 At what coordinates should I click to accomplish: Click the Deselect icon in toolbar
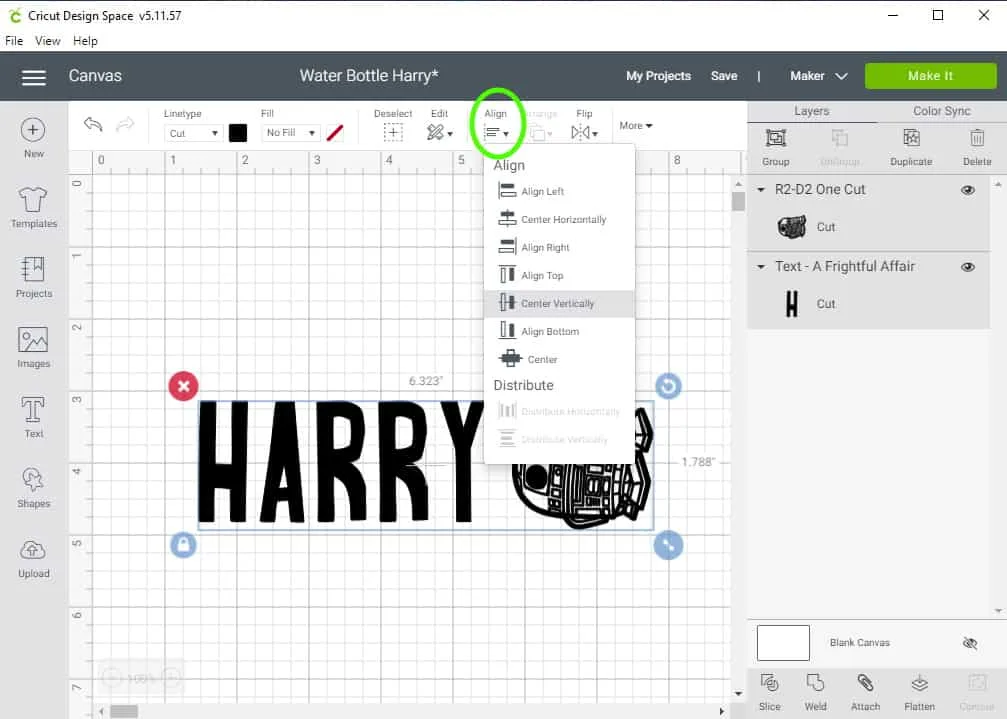tap(393, 132)
